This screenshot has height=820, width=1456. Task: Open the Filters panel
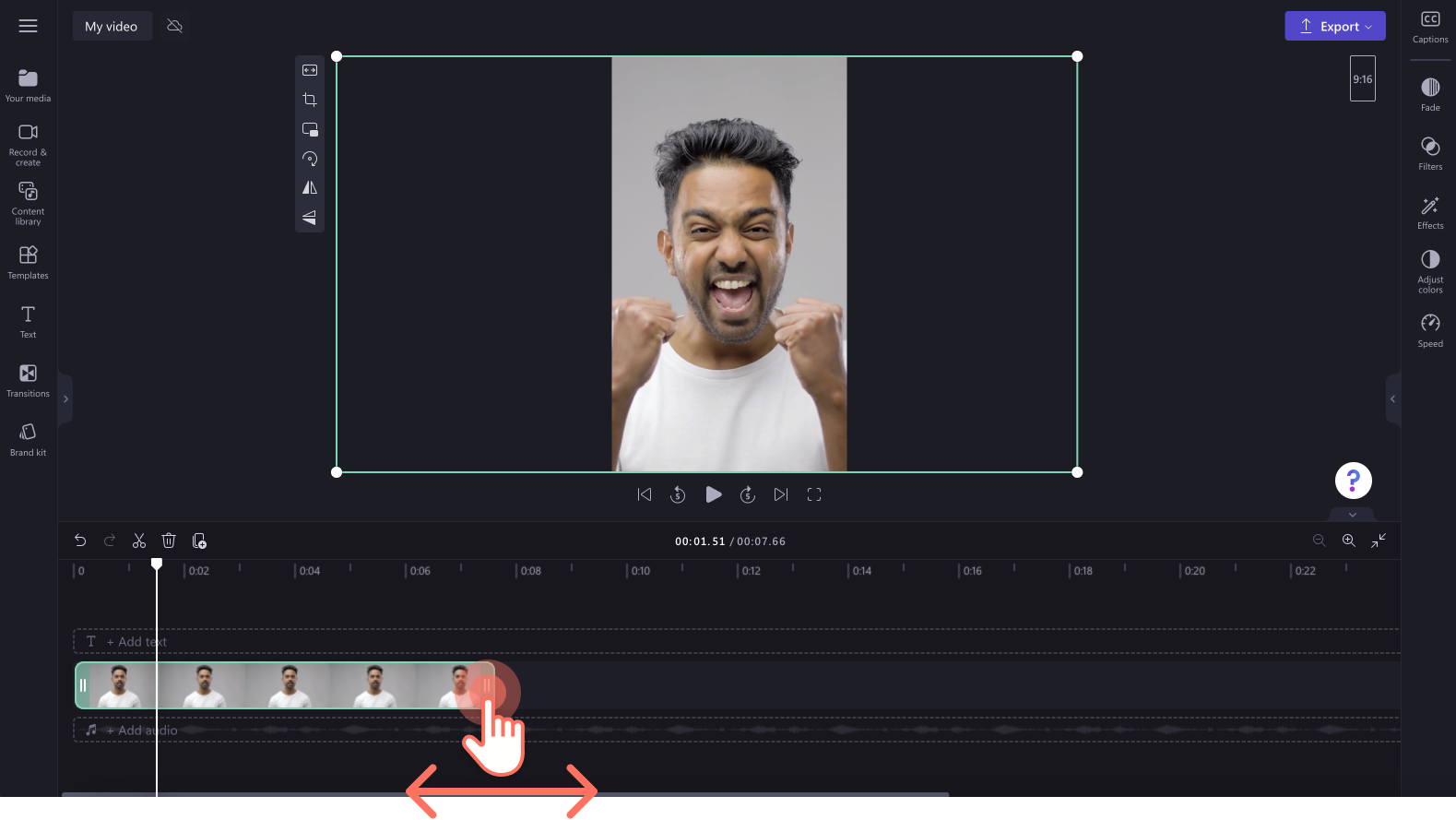[1430, 154]
